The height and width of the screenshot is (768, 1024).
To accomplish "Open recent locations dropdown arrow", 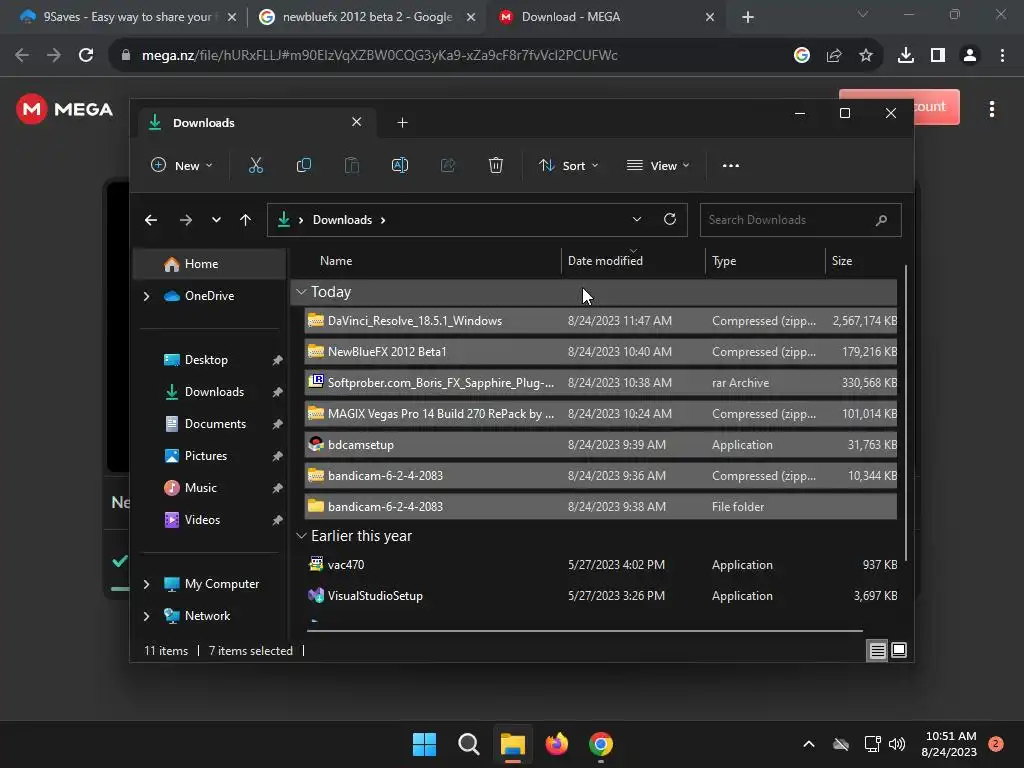I will 216,220.
